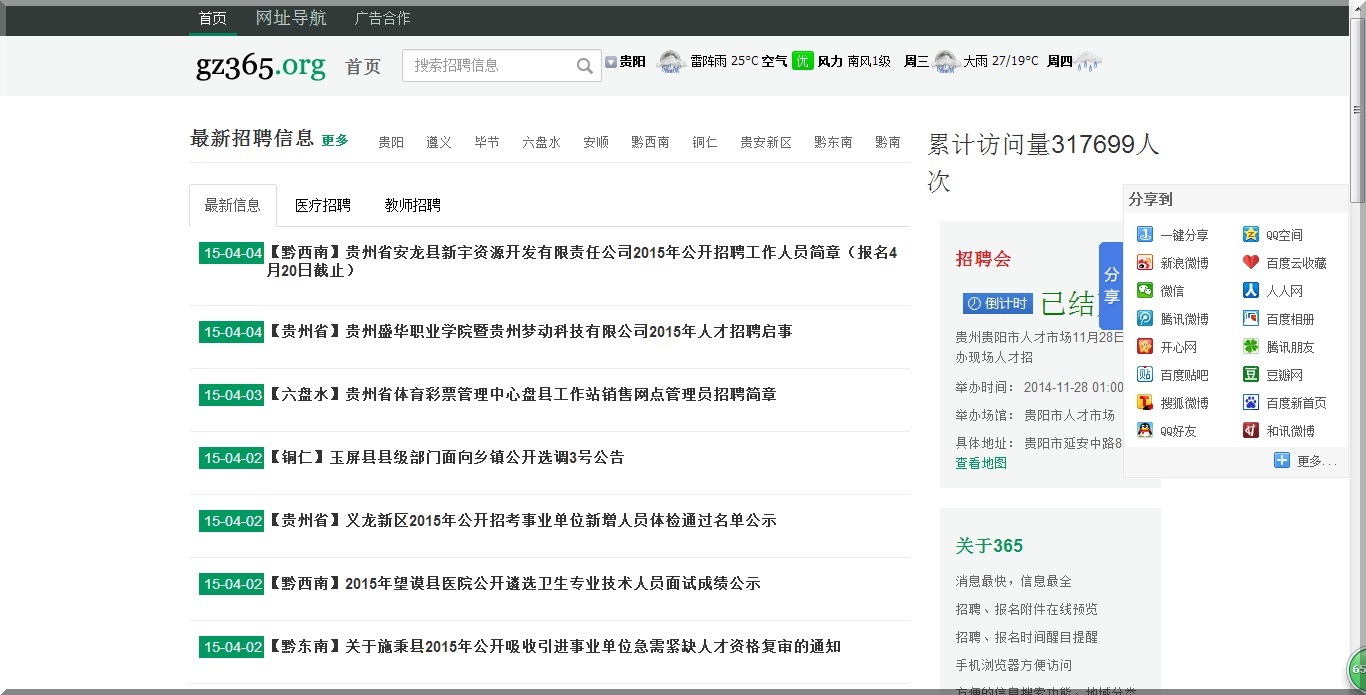
Task: Open the 网址导航 menu item
Action: 290,18
